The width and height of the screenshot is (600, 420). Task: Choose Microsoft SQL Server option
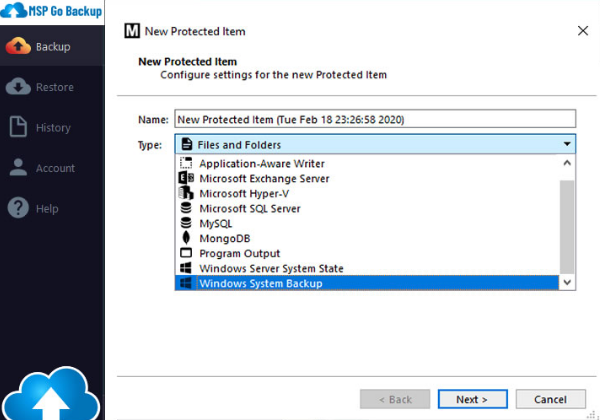click(x=367, y=208)
